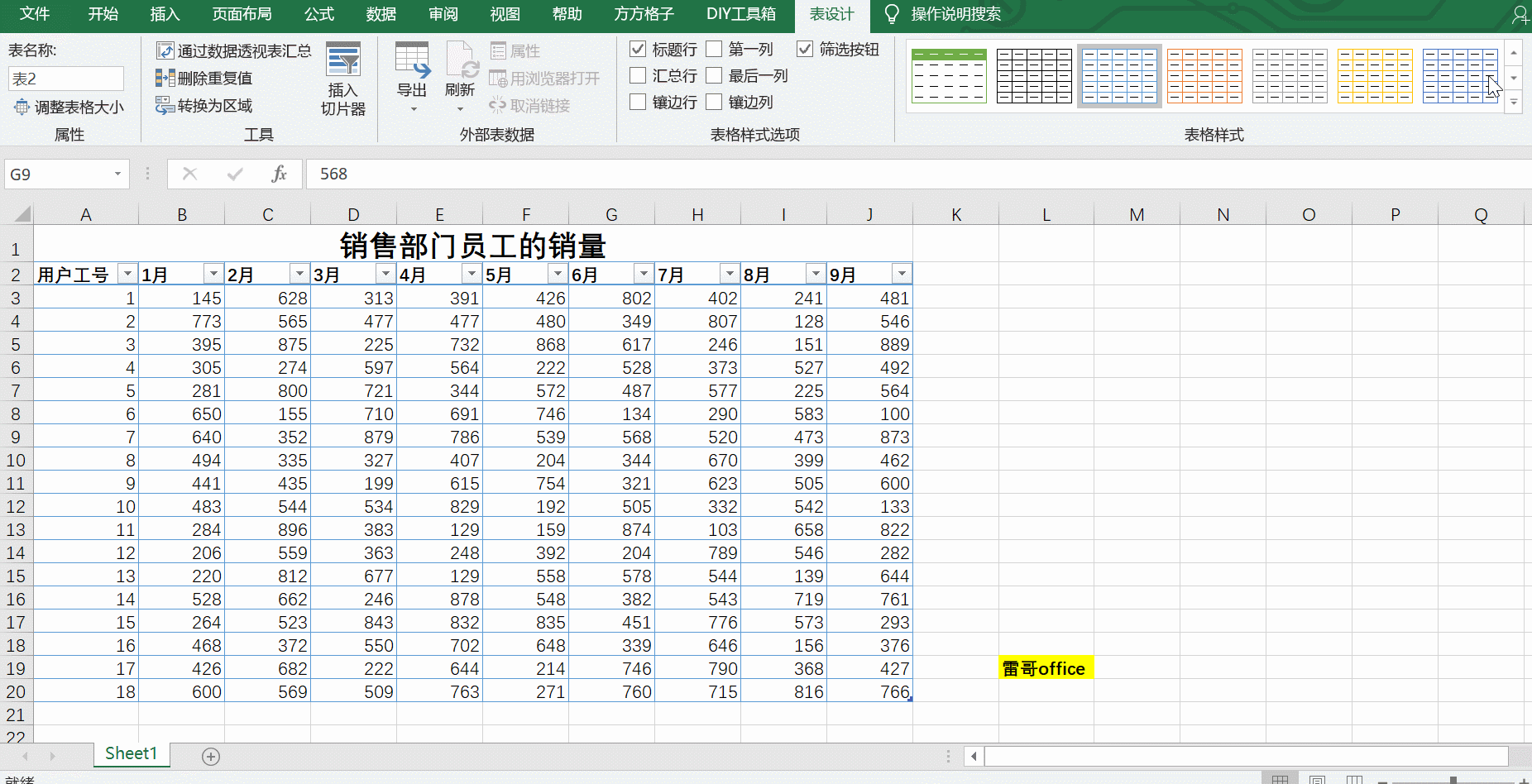Click previous sheet navigation arrow

click(x=26, y=756)
